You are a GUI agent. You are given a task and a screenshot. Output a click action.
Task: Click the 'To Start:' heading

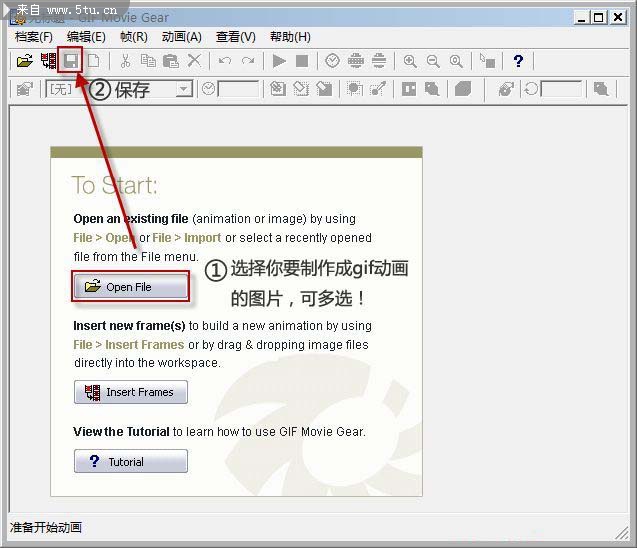point(114,185)
